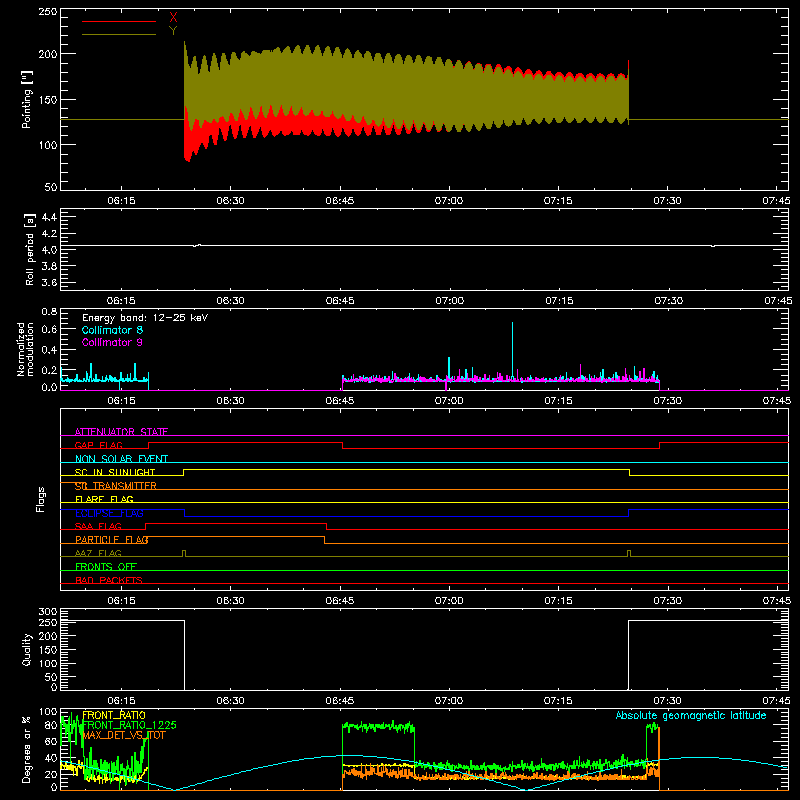Click the 'Roll period [s]' axis title
800x800 pixels.
tap(29, 249)
